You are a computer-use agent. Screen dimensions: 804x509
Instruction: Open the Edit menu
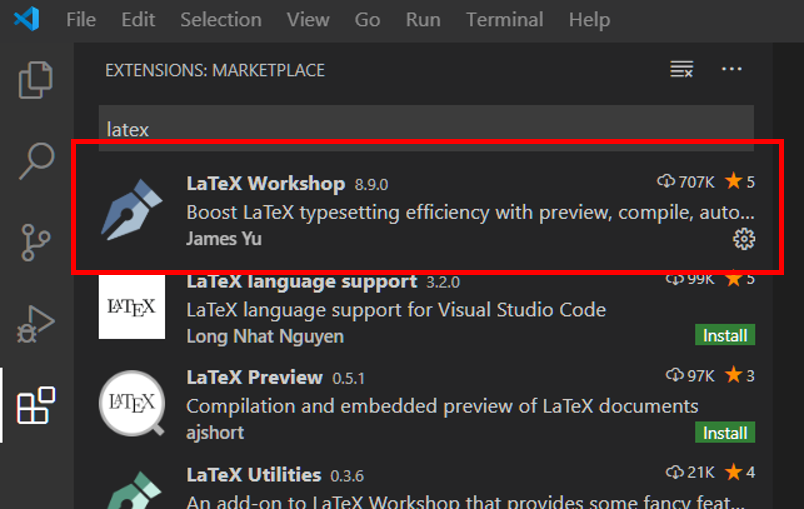[x=138, y=20]
